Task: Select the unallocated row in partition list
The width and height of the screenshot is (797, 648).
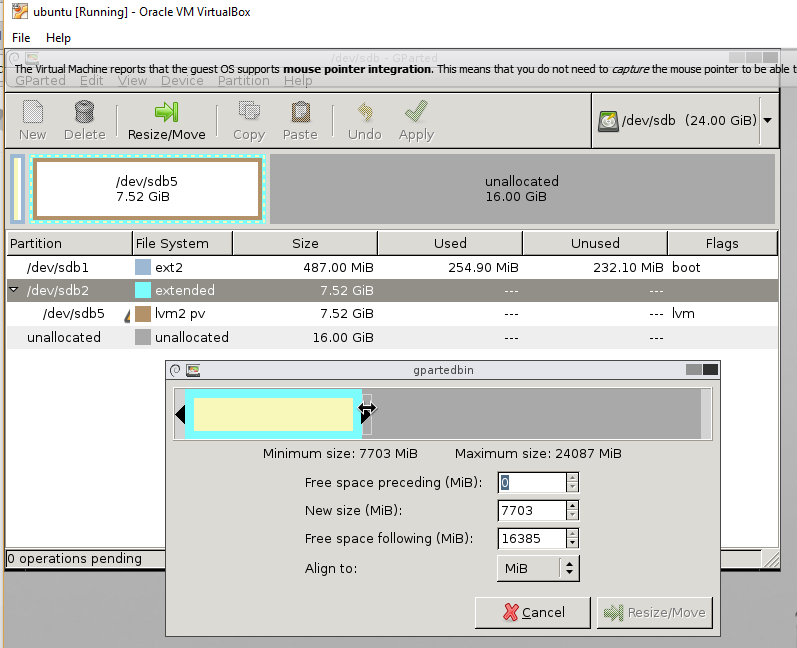Action: click(392, 337)
